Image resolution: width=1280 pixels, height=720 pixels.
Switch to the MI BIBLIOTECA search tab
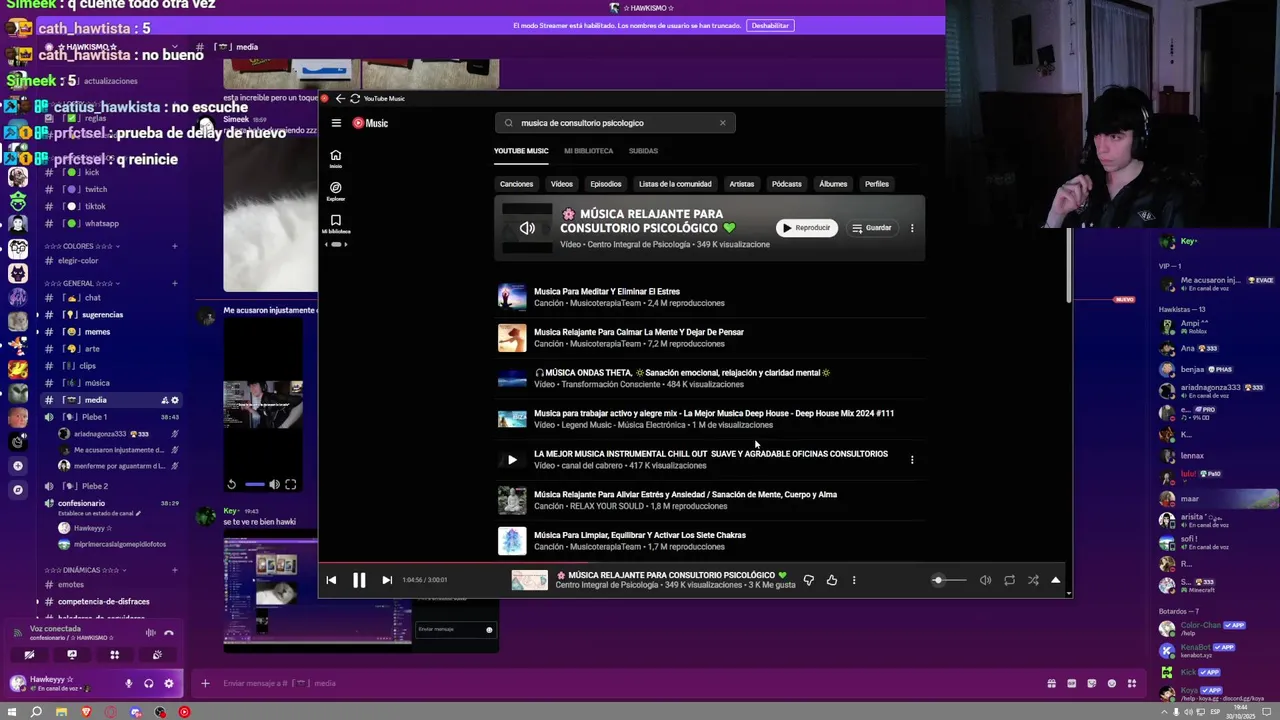588,151
